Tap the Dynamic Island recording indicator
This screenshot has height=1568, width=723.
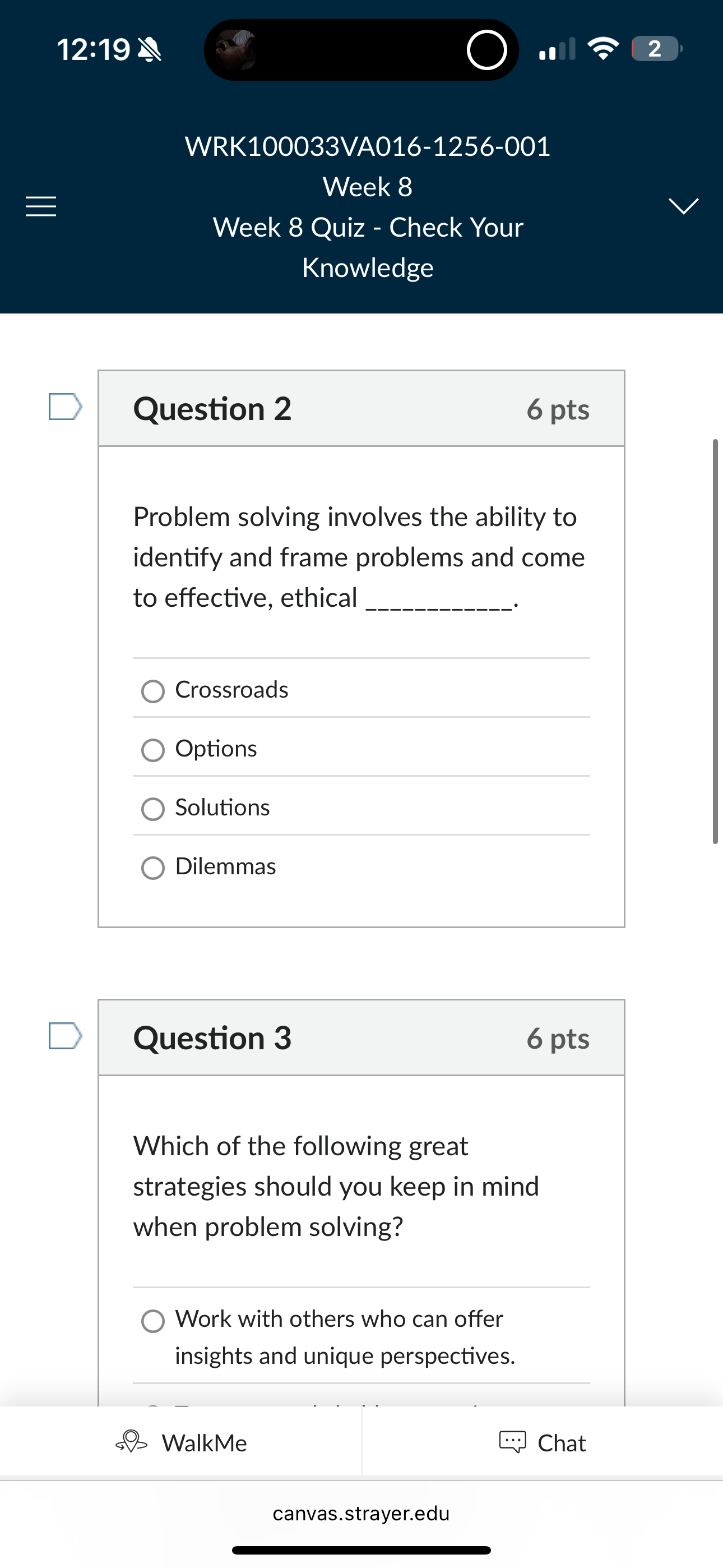486,50
